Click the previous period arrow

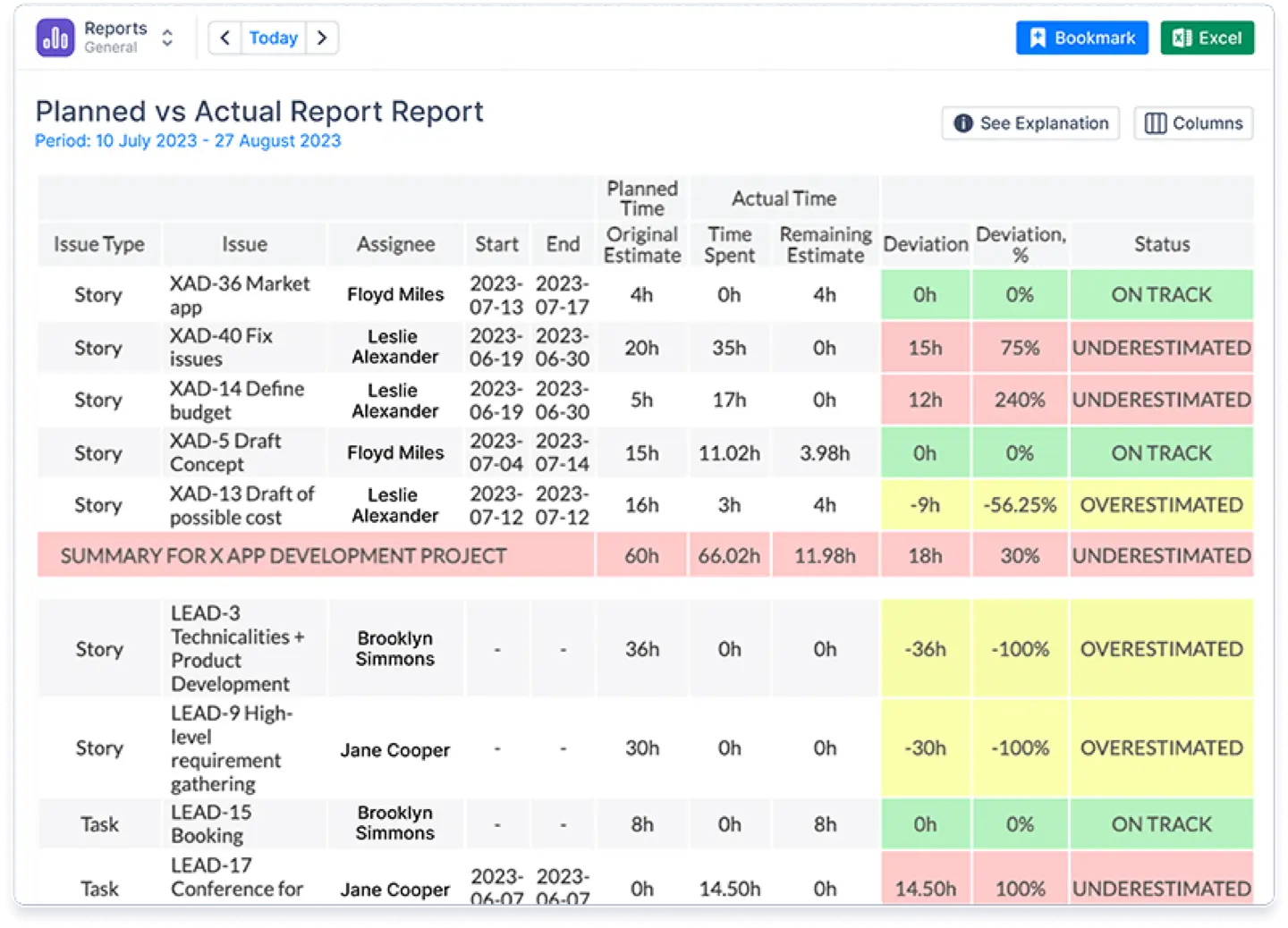(224, 38)
